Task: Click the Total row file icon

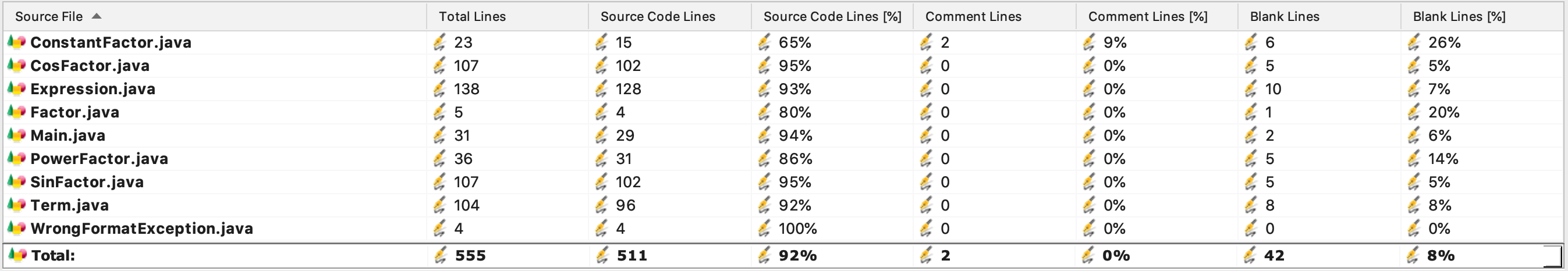Action: pyautogui.click(x=16, y=255)
